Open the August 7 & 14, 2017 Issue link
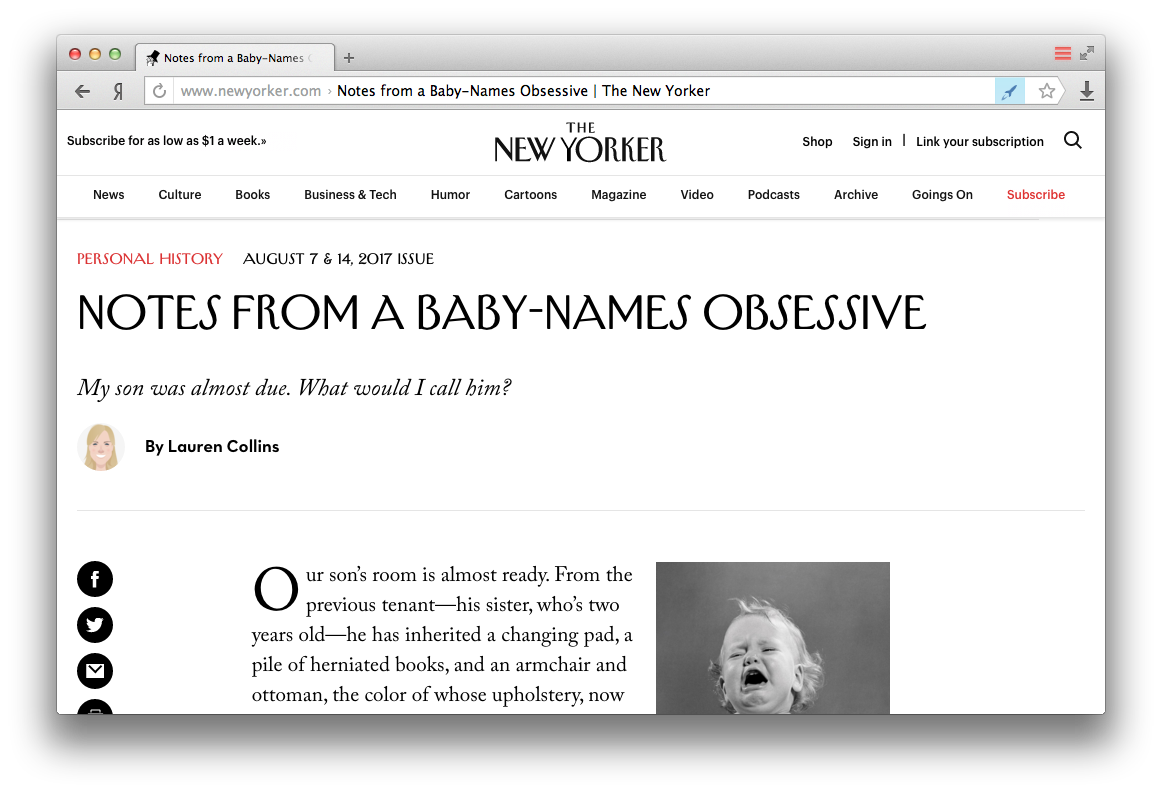The image size is (1162, 793). pos(339,259)
